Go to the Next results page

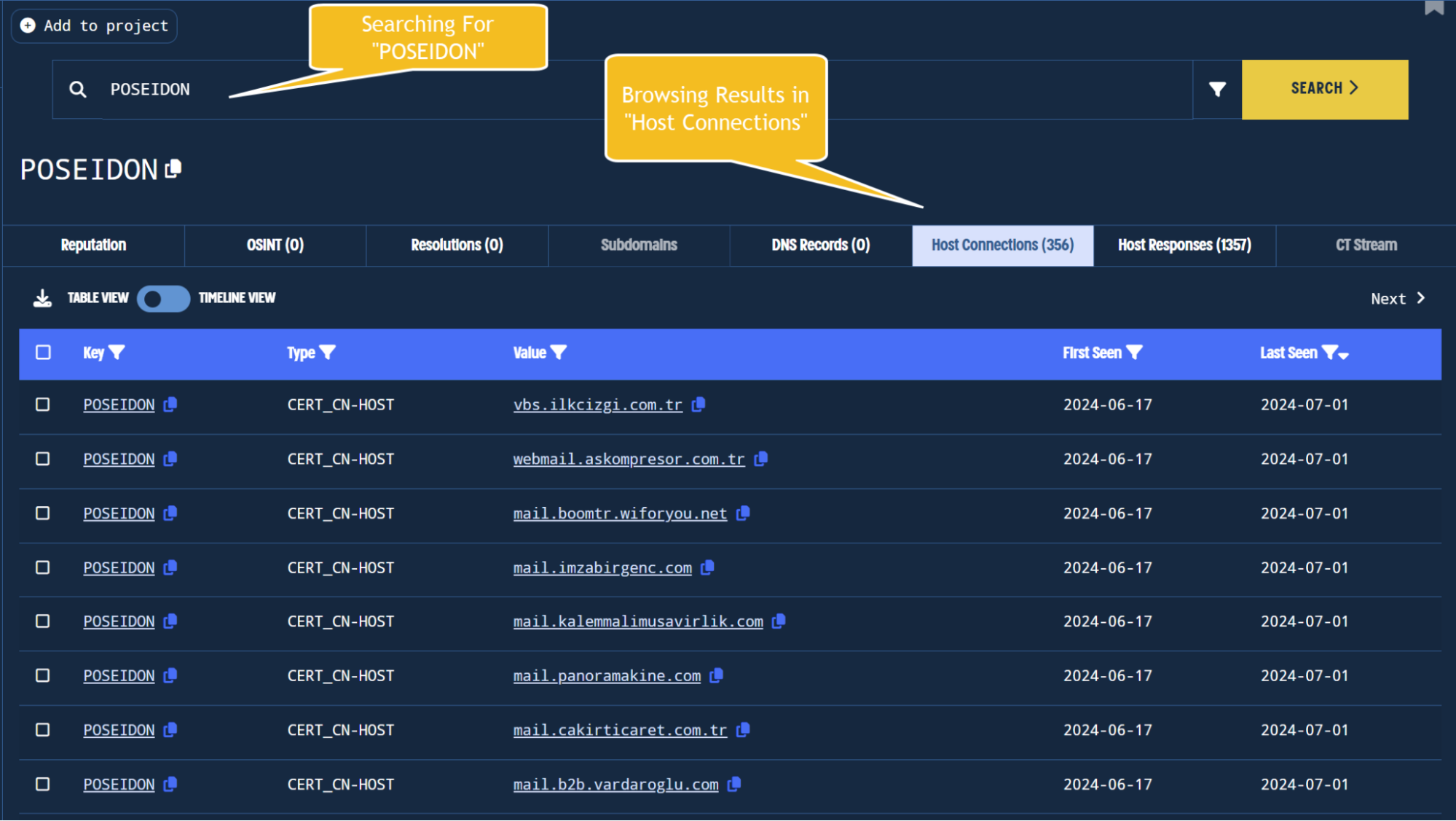[x=1398, y=299]
